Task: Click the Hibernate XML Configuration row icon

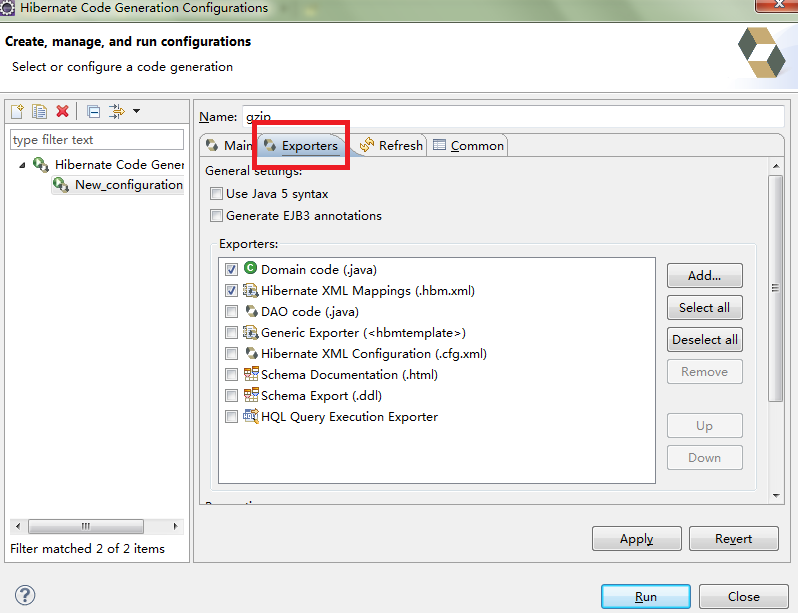Action: tap(251, 353)
